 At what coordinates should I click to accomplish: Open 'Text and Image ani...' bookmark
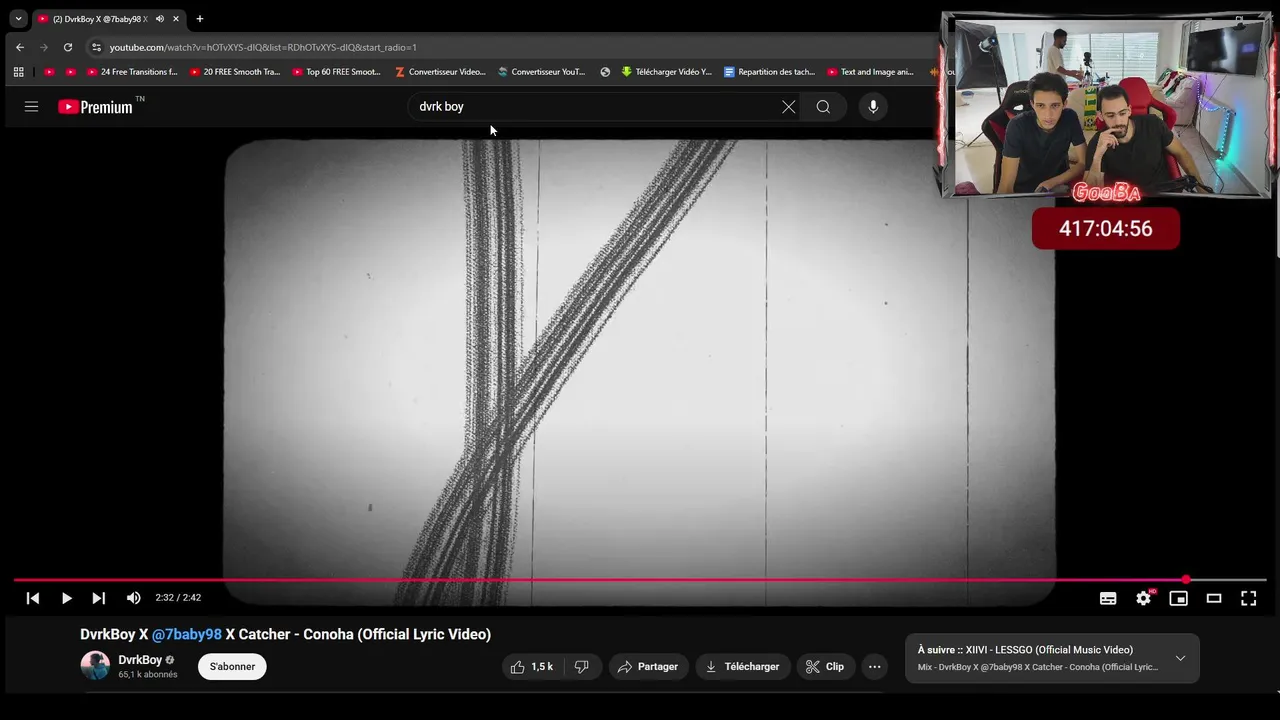870,72
